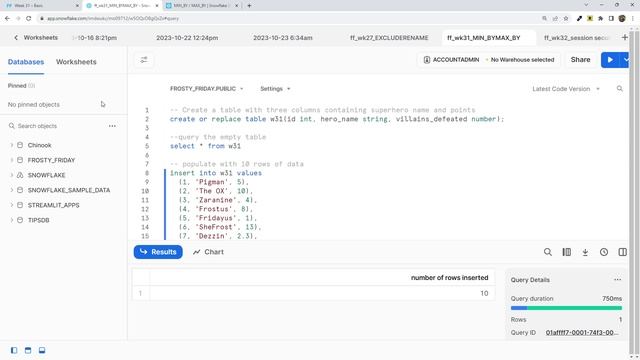Open the ff_wk32_session worksheet tab
The height and width of the screenshot is (360, 640).
[576, 38]
